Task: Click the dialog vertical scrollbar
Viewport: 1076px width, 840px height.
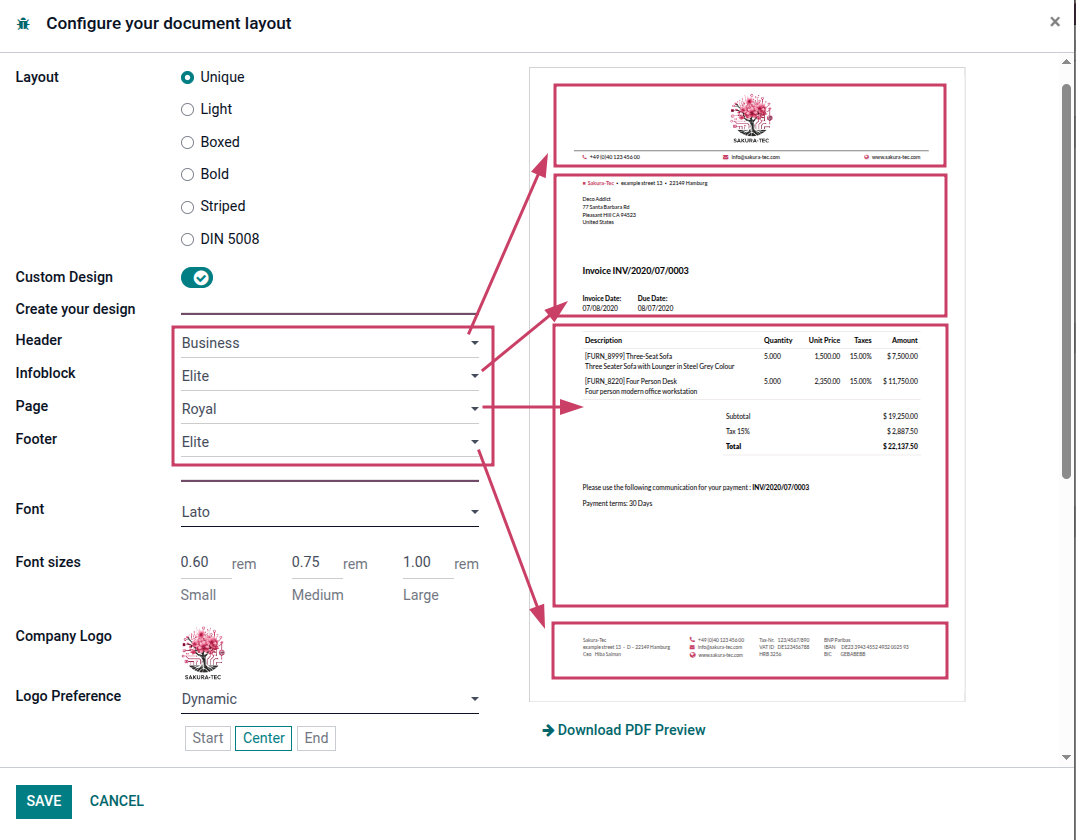Action: pos(1066,281)
